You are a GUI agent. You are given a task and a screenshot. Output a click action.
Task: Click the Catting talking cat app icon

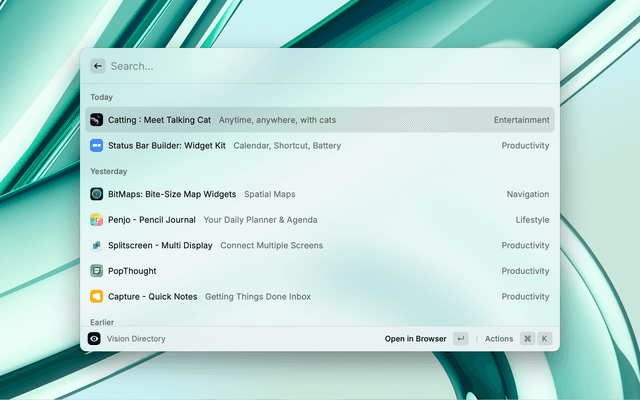tap(96, 120)
